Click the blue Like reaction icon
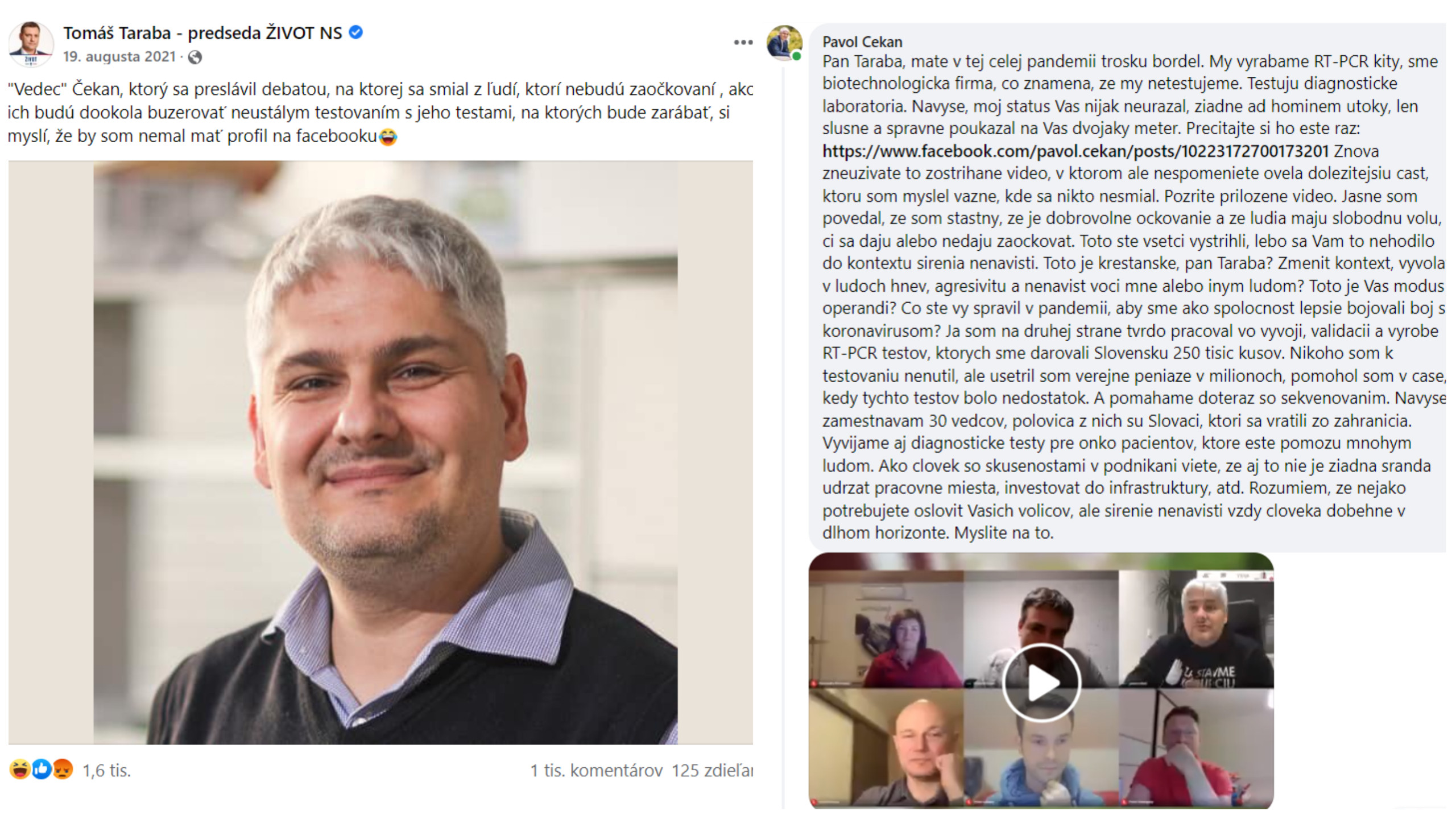 pos(41,770)
